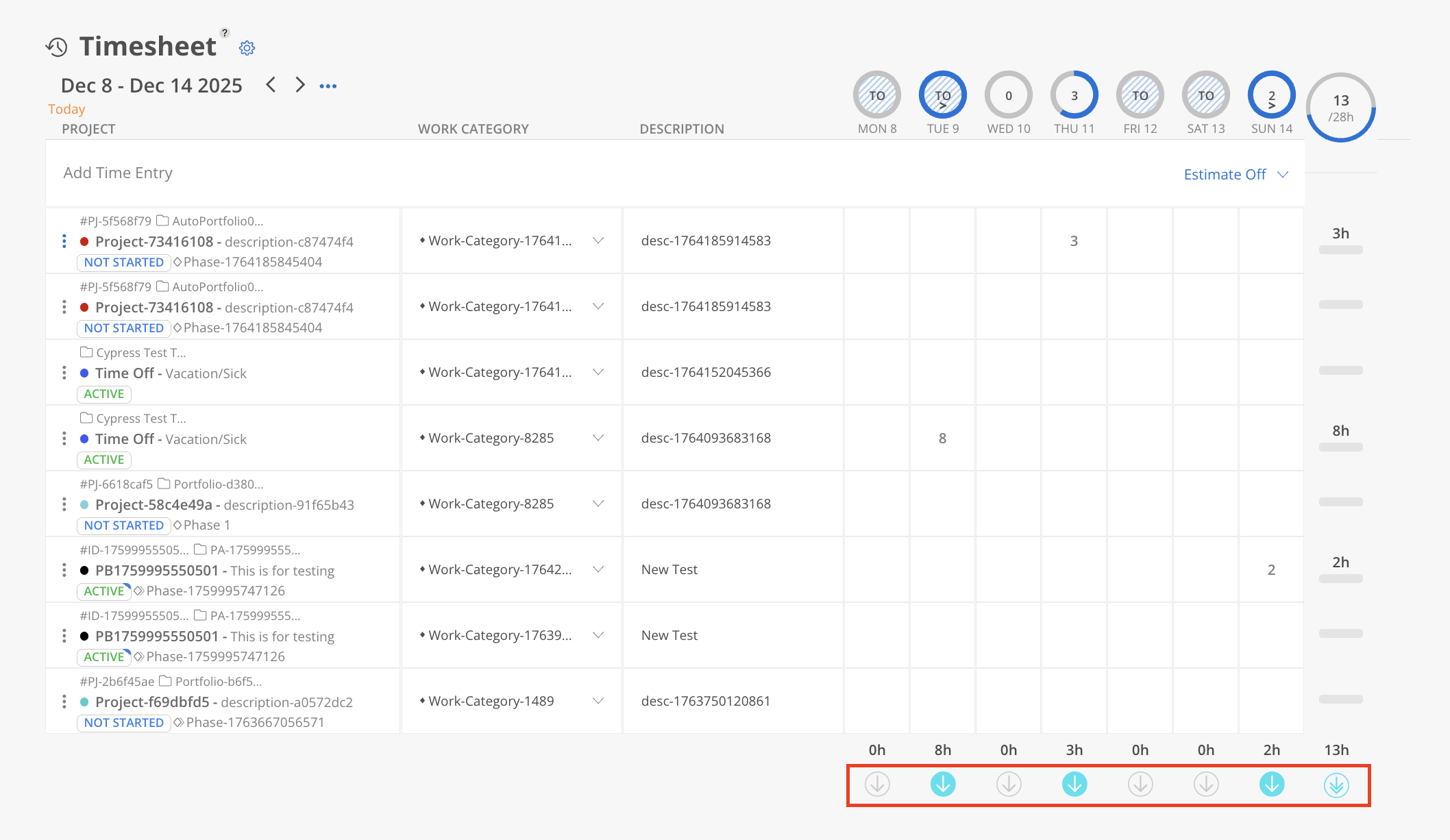Expand Work-Category-17642 dropdown chevron

point(598,569)
